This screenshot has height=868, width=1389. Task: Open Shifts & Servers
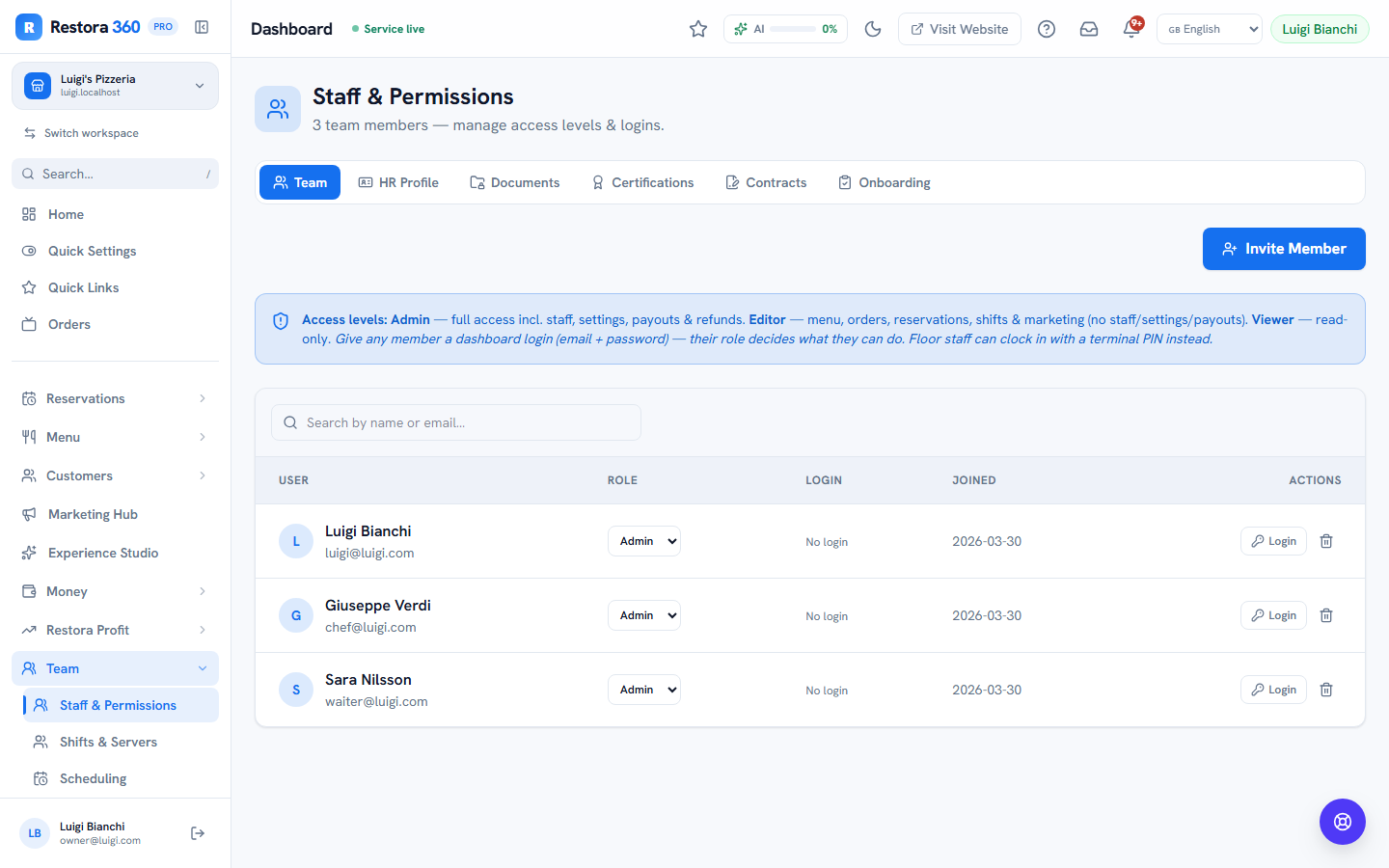coord(121,742)
